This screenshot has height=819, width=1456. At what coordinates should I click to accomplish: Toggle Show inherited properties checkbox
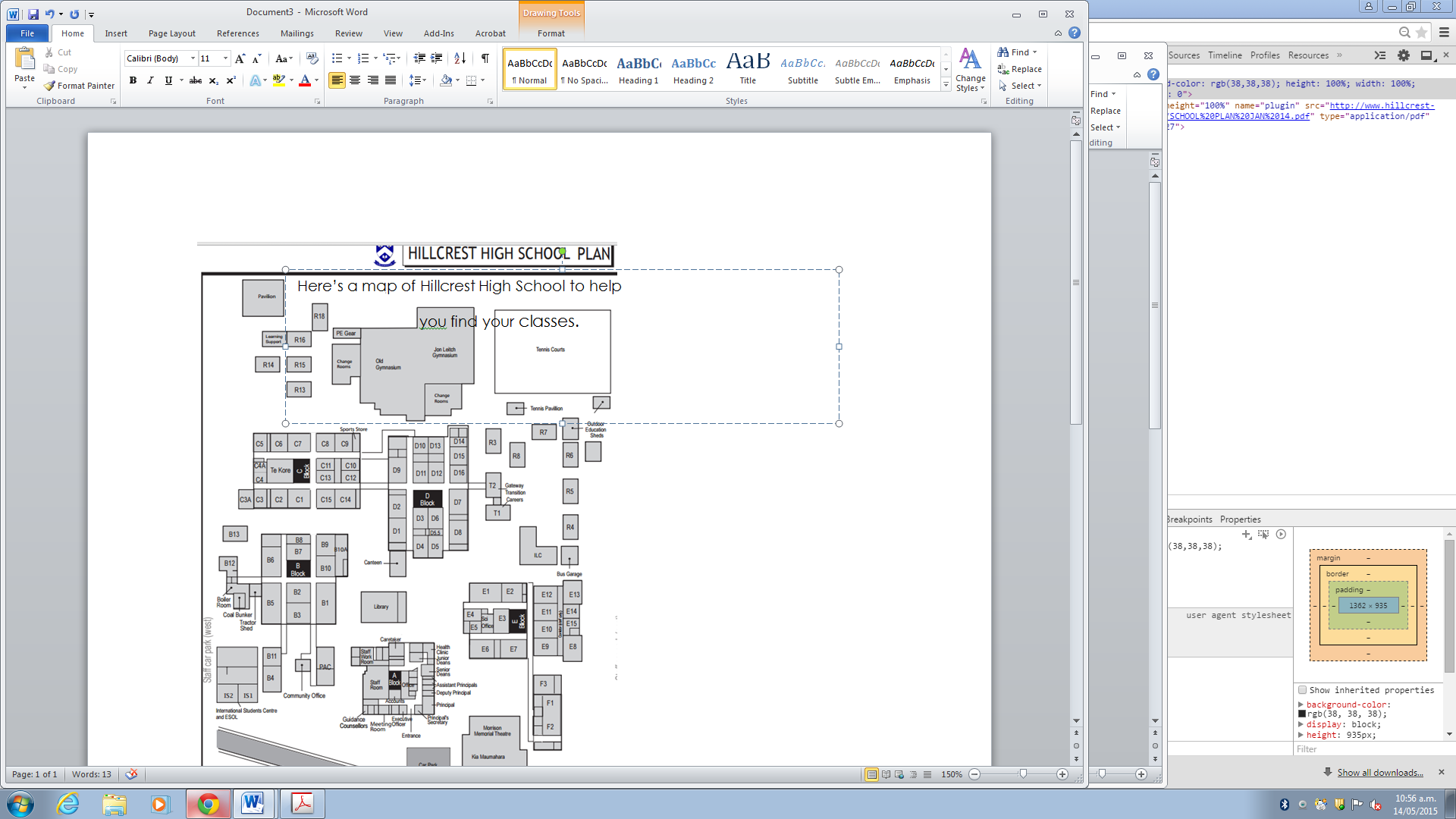tap(1303, 690)
